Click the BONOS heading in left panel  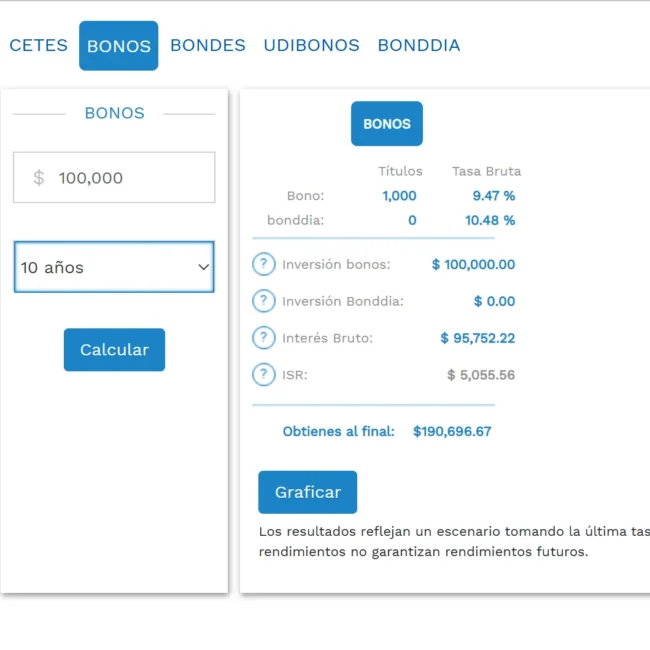pyautogui.click(x=114, y=113)
